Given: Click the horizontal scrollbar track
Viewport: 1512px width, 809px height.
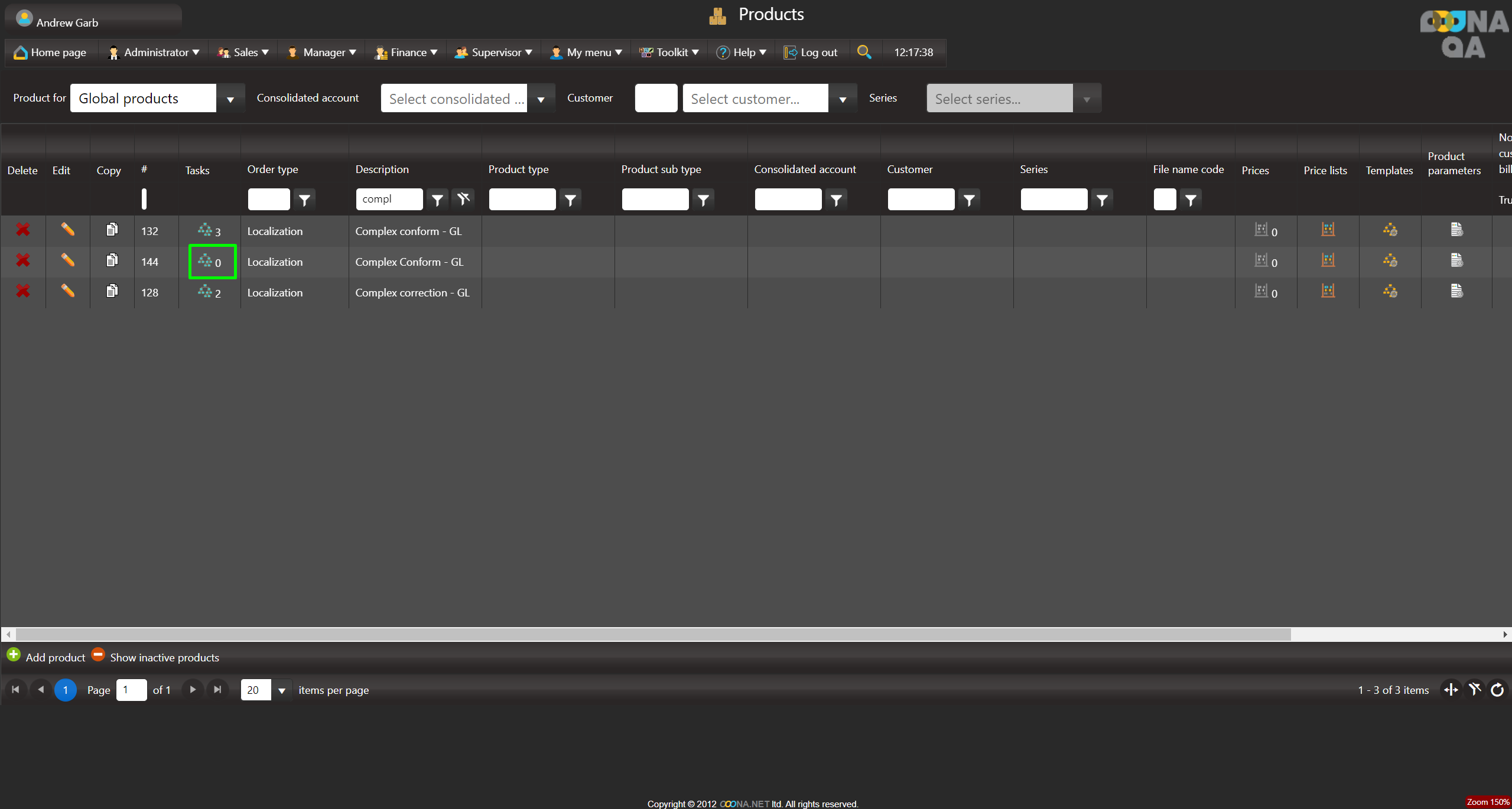Looking at the screenshot, I should point(1394,634).
